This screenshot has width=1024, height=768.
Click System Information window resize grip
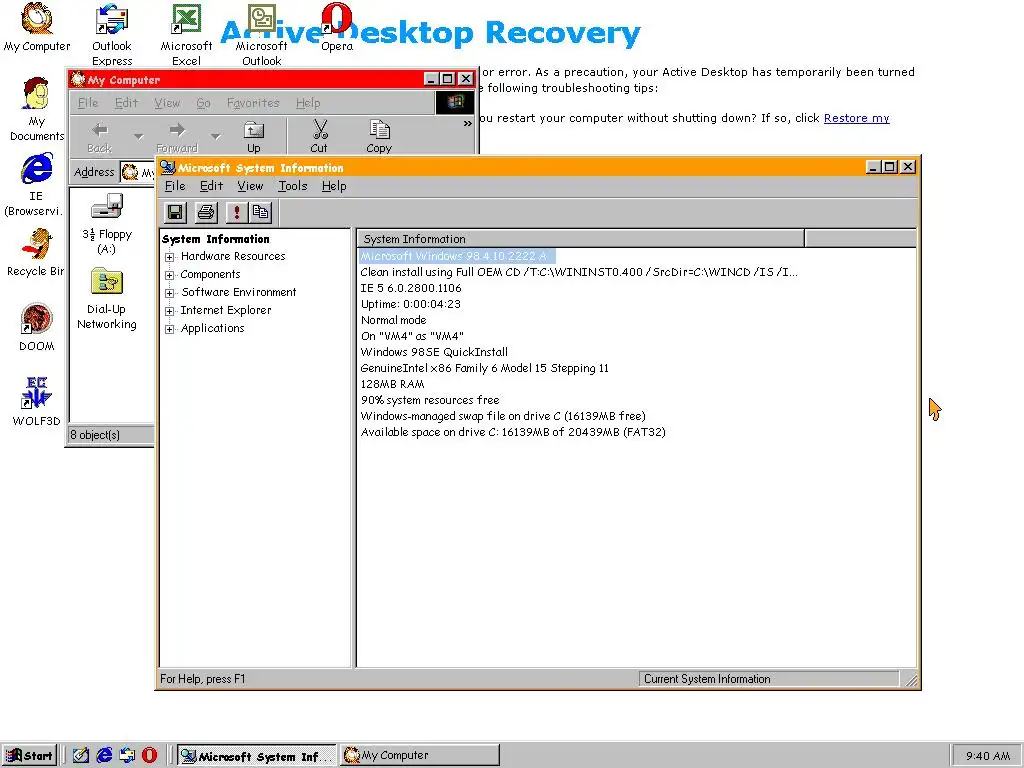coord(912,680)
